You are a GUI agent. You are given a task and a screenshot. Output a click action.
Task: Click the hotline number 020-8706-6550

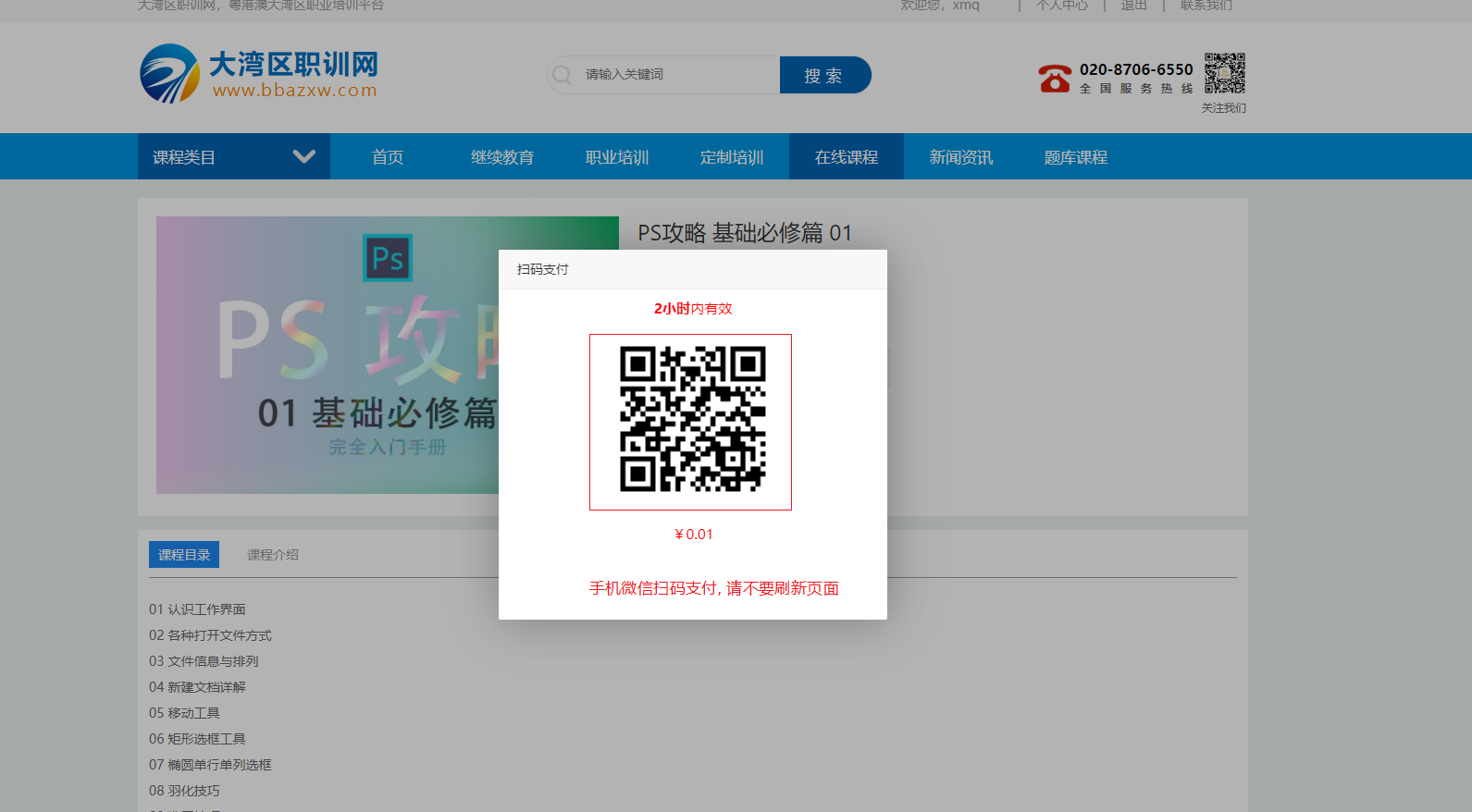click(x=1136, y=69)
